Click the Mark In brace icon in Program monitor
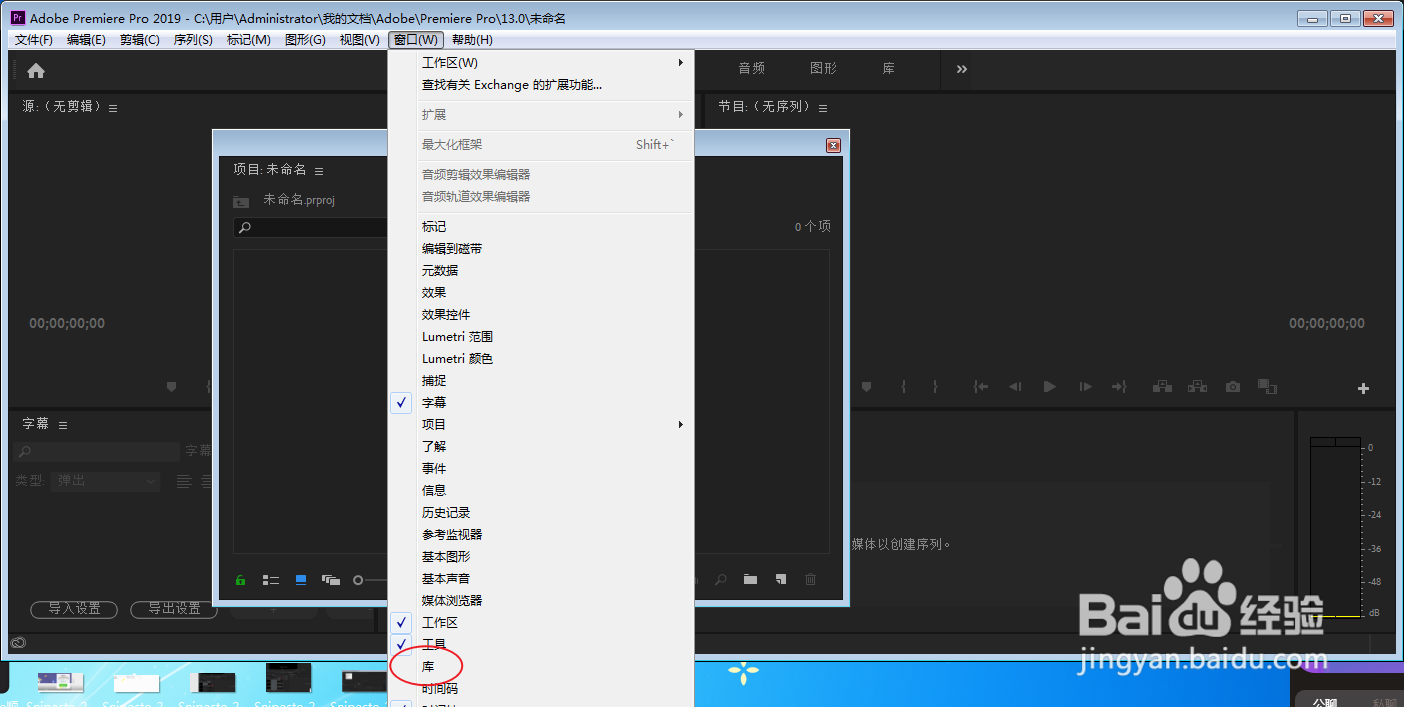 coord(904,386)
